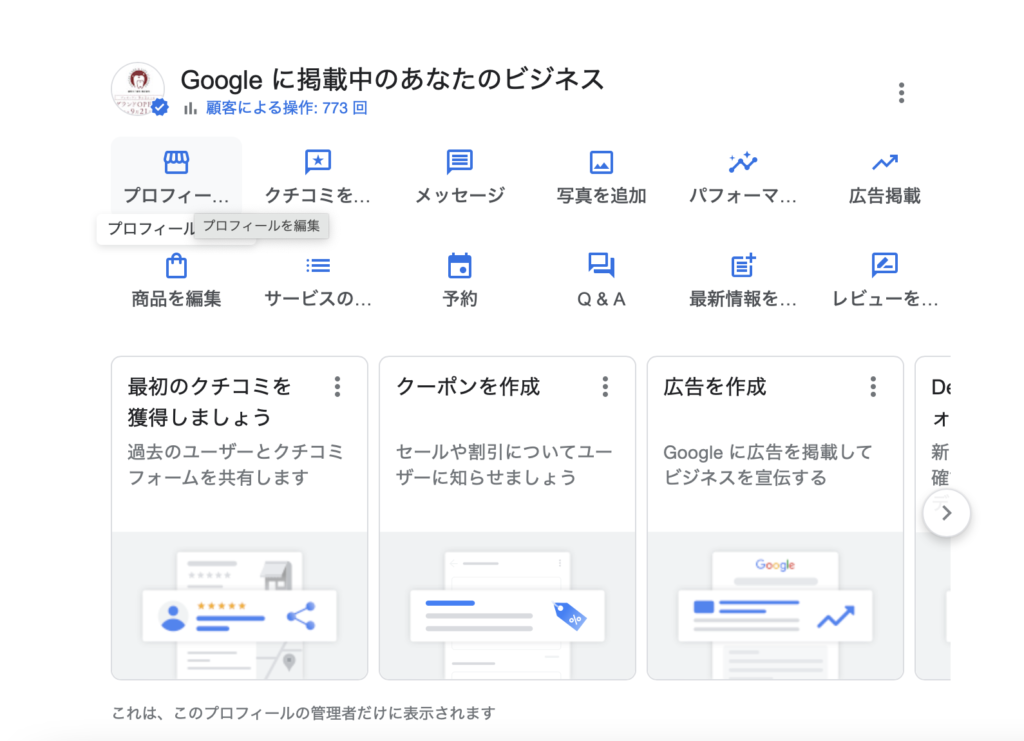Open the reviews star speech-bubble icon
Screen dimensions: 1024x741
(317, 163)
